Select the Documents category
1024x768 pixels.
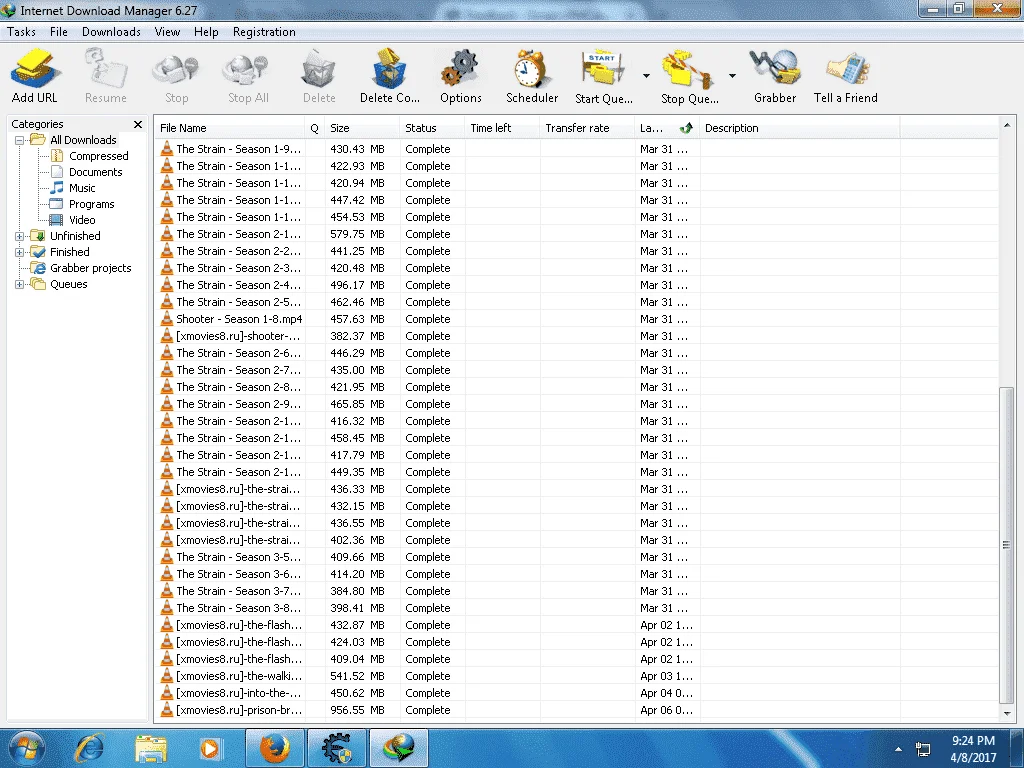coord(95,172)
